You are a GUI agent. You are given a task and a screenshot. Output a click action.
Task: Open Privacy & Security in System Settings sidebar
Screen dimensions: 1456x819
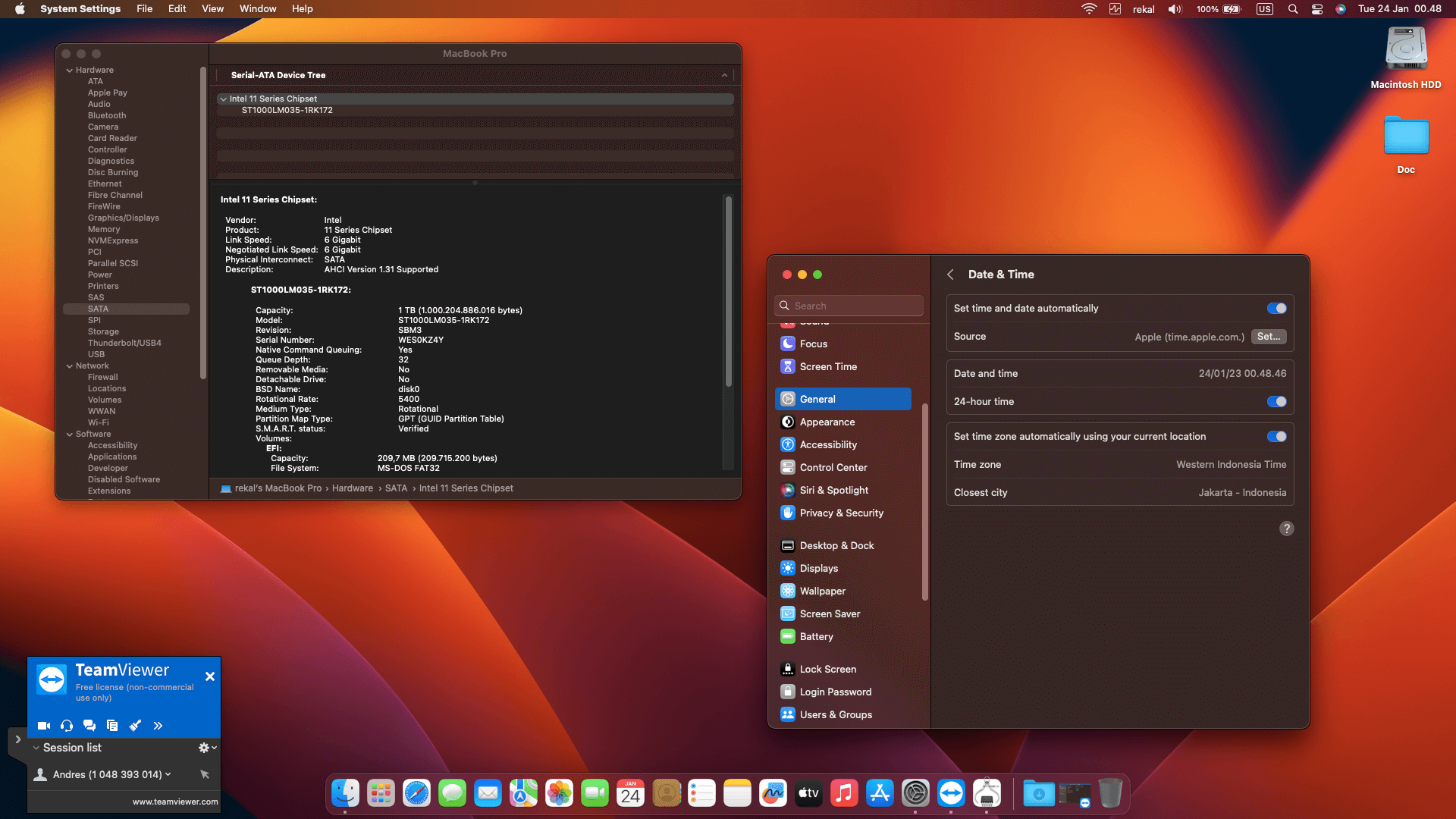pos(840,513)
